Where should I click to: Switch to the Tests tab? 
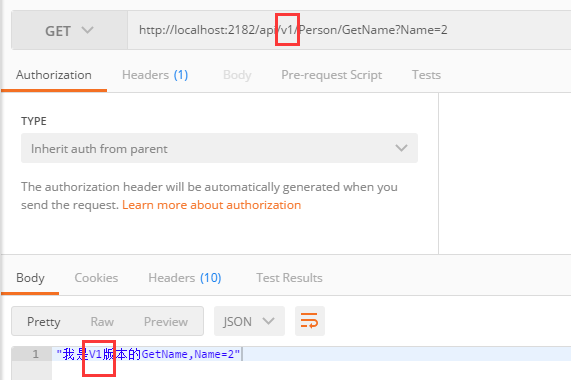tap(426, 75)
